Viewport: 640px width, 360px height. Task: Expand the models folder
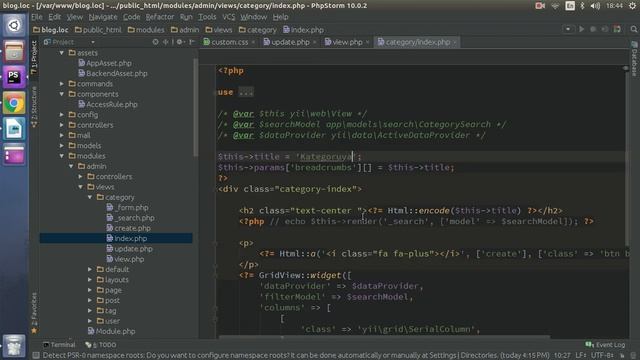point(62,146)
